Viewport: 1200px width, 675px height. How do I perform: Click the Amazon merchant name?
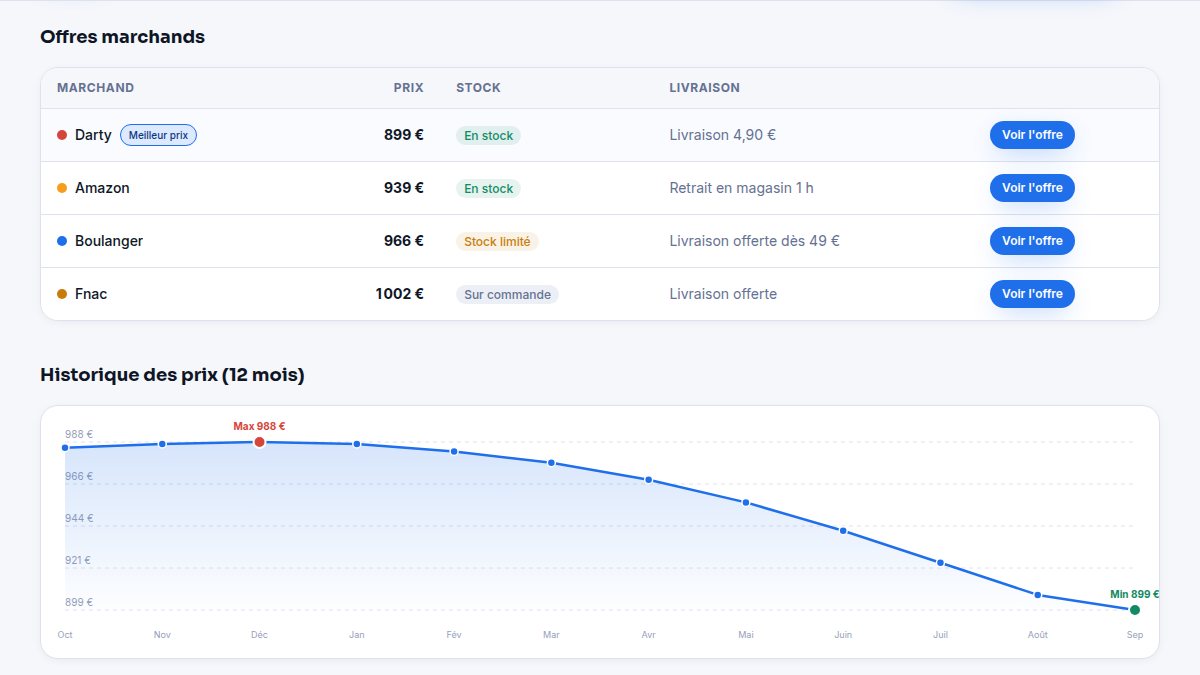pyautogui.click(x=102, y=188)
